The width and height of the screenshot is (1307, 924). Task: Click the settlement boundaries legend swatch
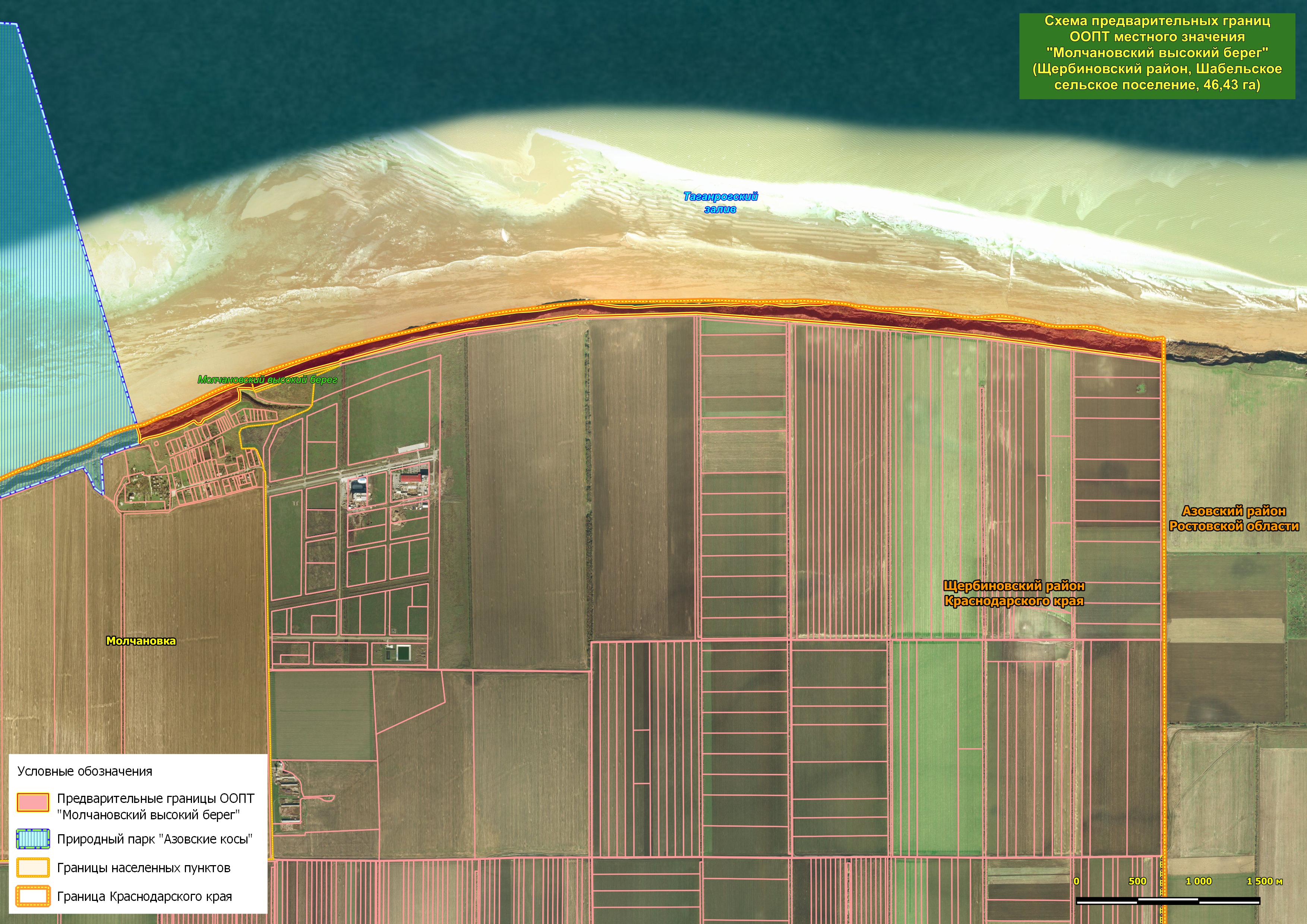tap(33, 868)
